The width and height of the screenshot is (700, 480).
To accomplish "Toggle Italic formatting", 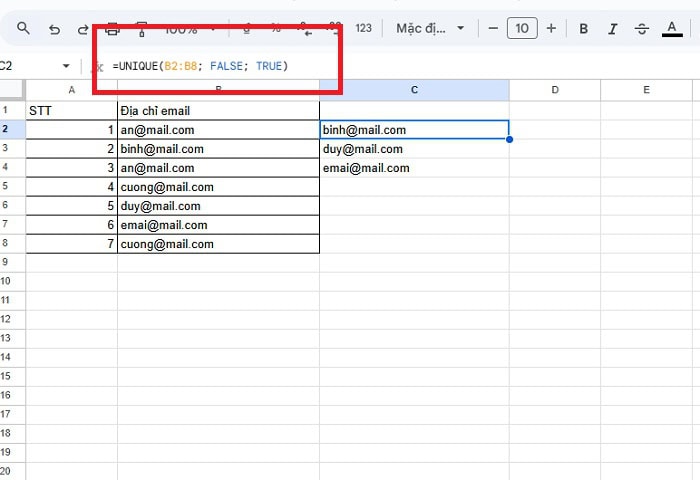I will [x=612, y=29].
